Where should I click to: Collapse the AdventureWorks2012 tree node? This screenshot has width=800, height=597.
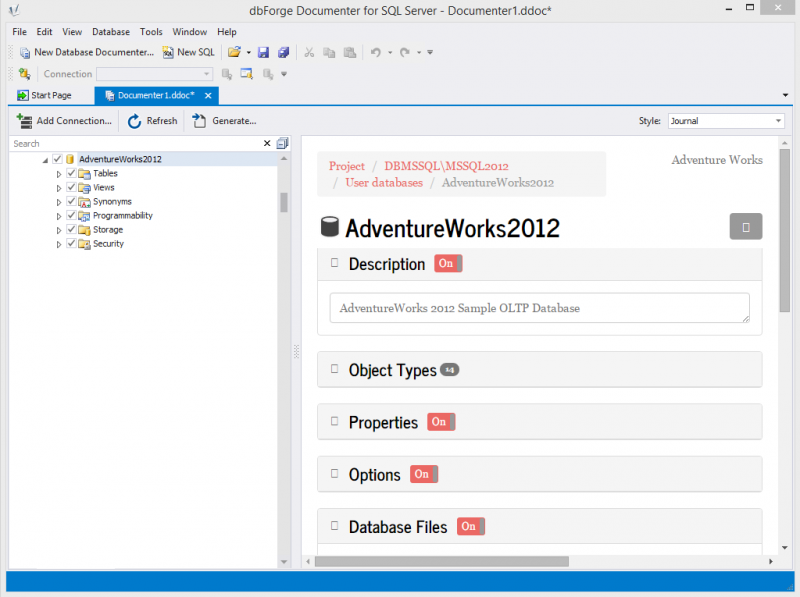(x=45, y=160)
